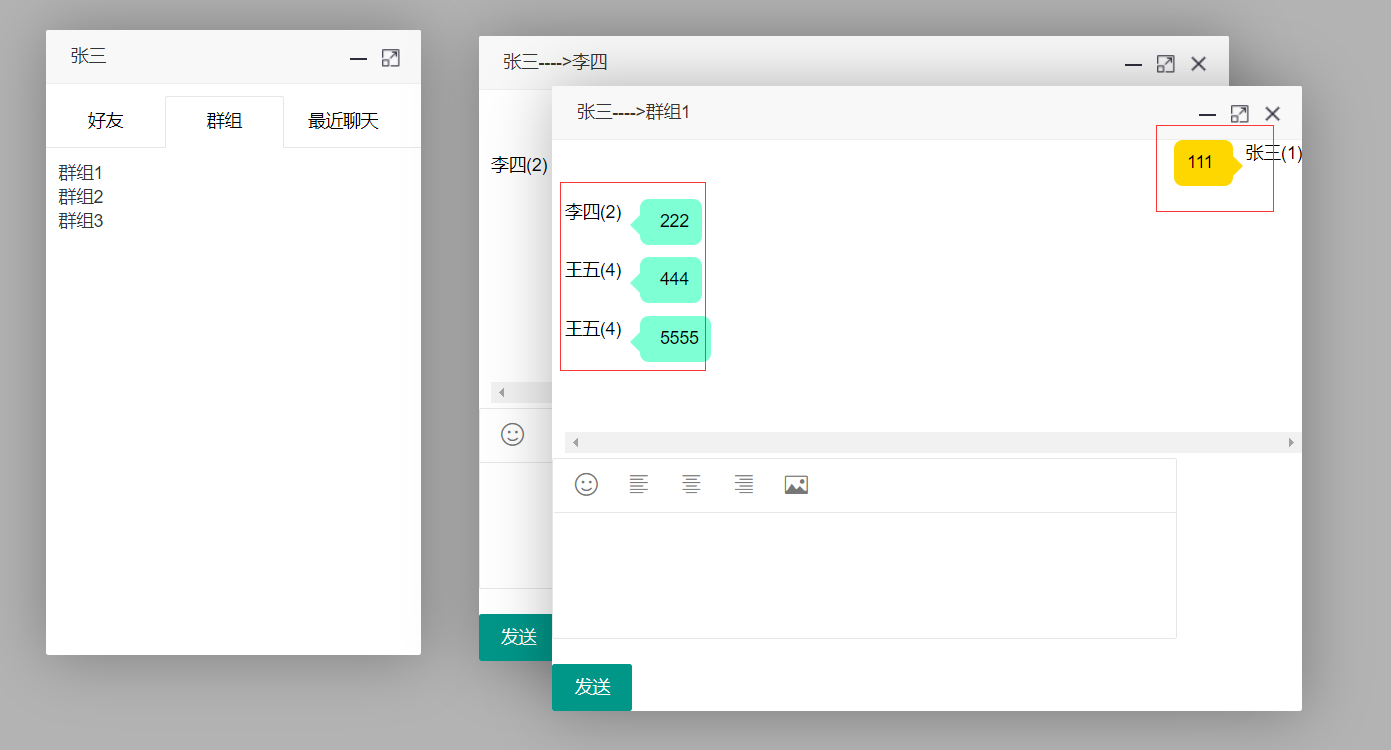Minimize the 张三---->李四 chat window
The width and height of the screenshot is (1391, 750).
point(1133,65)
